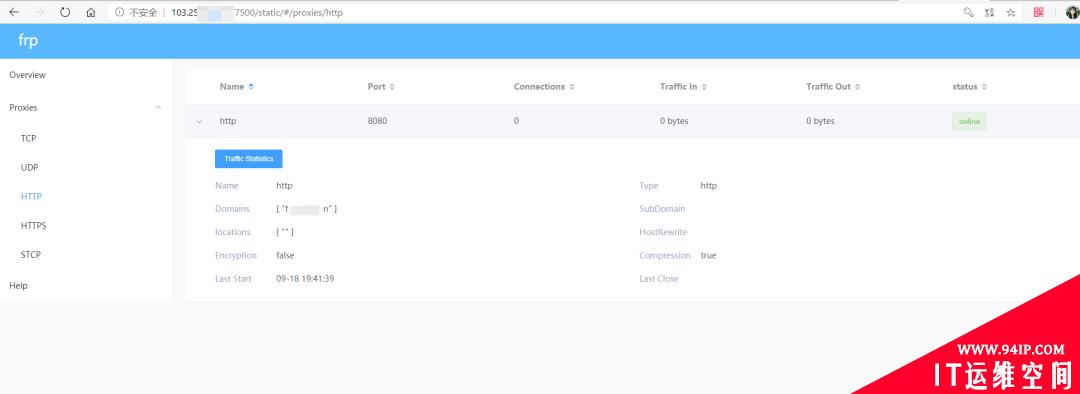Bookmark page with star icon
Image resolution: width=1080 pixels, height=394 pixels.
[x=1010, y=12]
